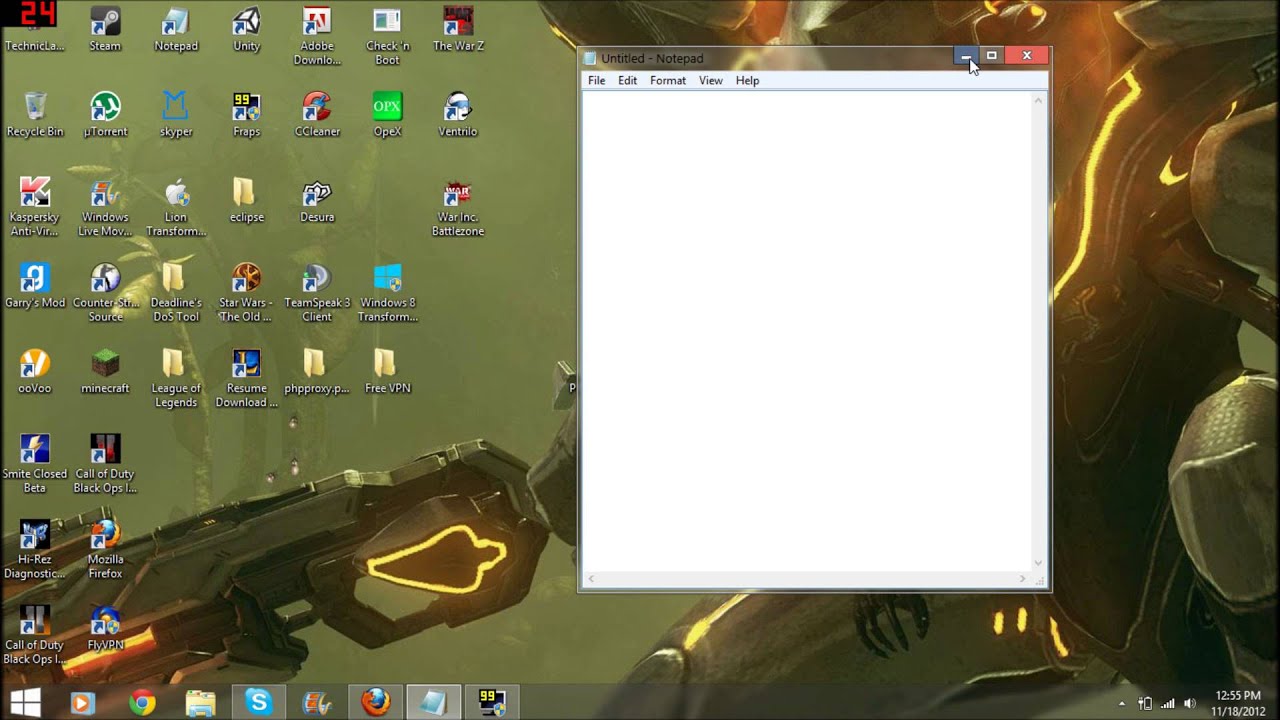This screenshot has height=720, width=1280.
Task: Select the Steam desktop icon
Action: 105,30
